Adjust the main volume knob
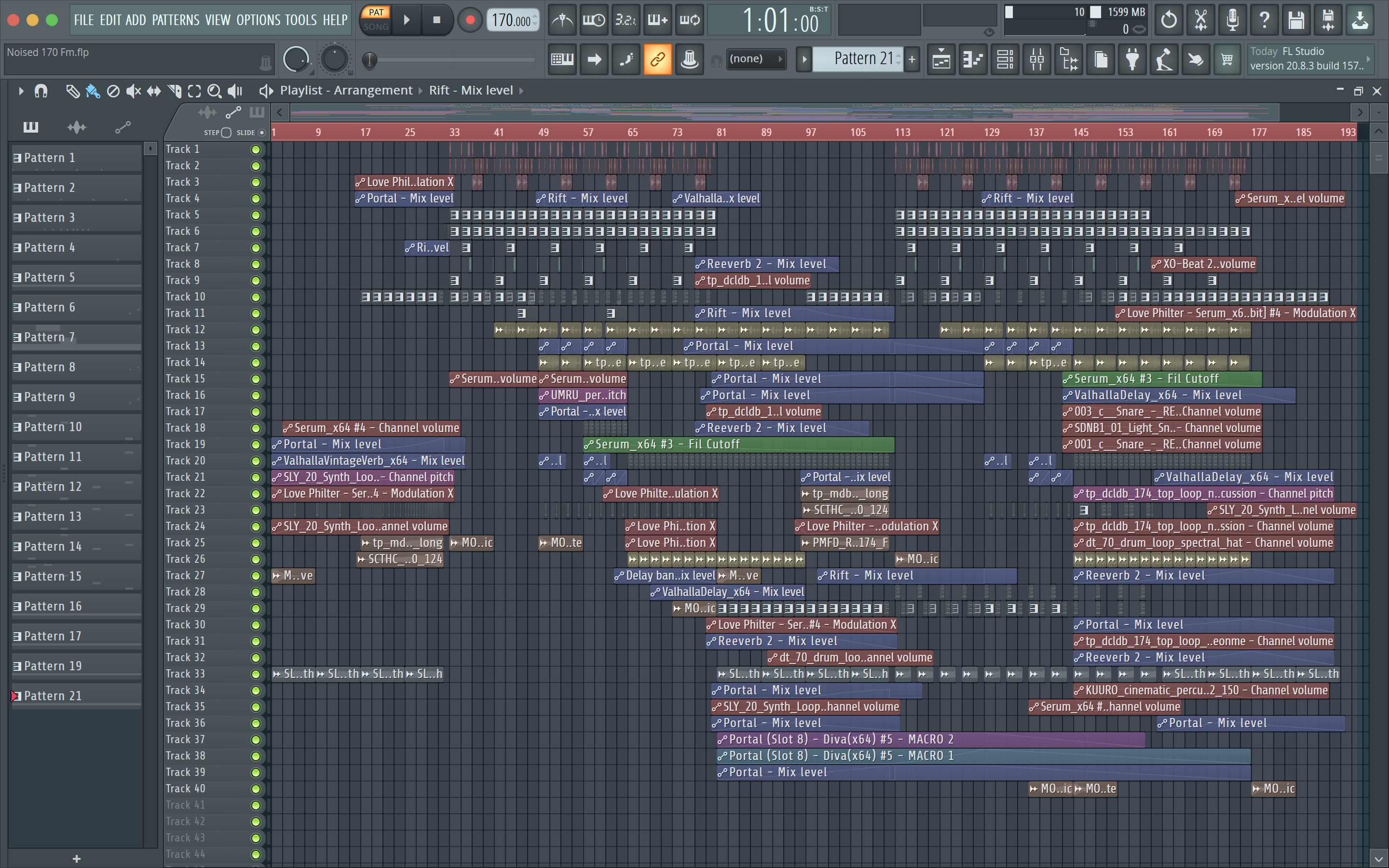 [296, 59]
